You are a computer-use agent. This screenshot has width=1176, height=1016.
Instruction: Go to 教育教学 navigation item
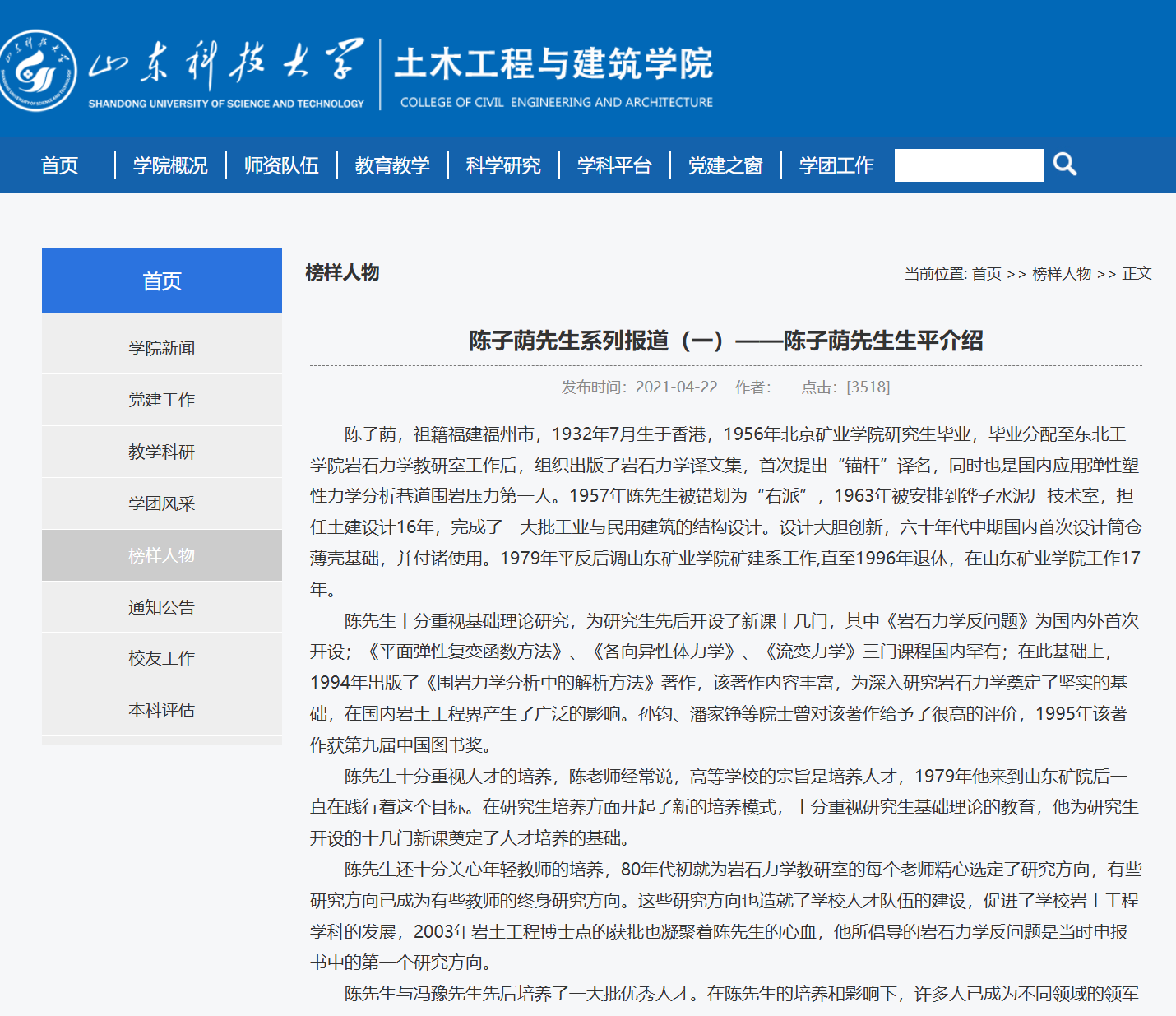392,165
